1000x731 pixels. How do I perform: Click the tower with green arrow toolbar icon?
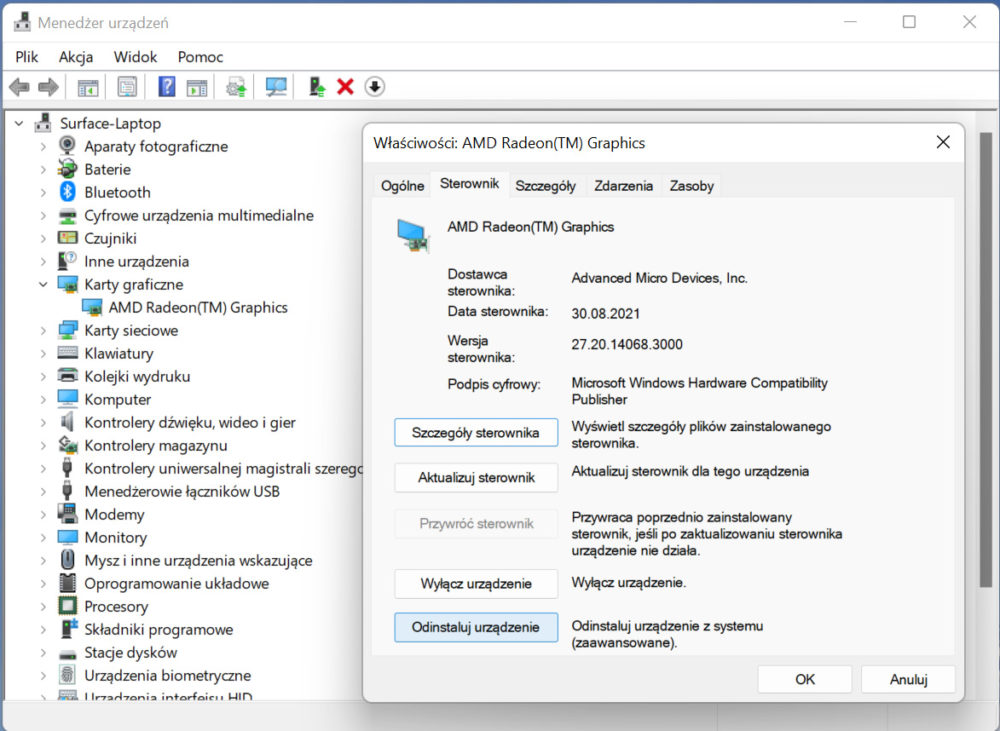pos(316,87)
